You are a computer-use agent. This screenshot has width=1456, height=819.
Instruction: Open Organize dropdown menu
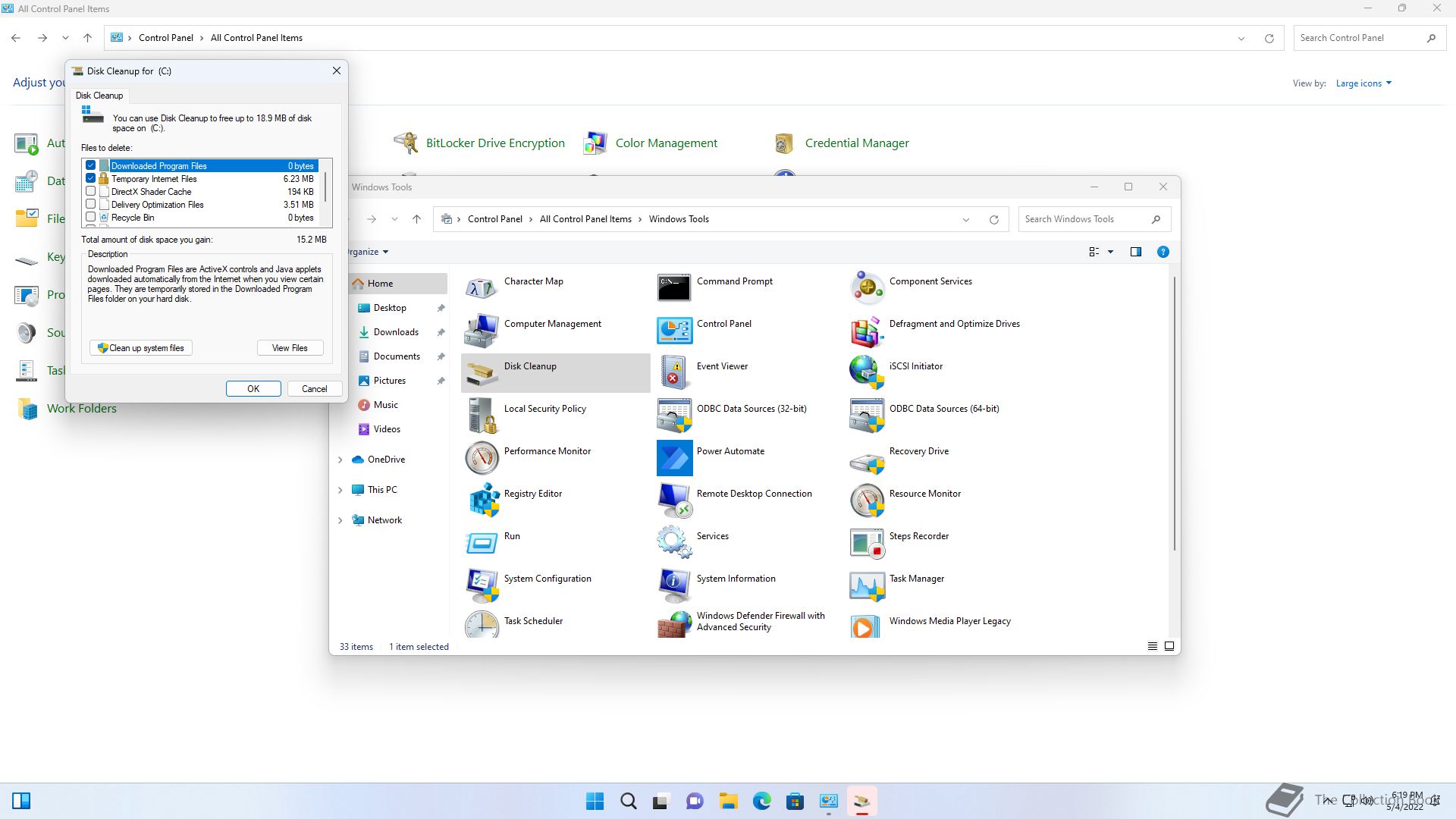click(369, 252)
